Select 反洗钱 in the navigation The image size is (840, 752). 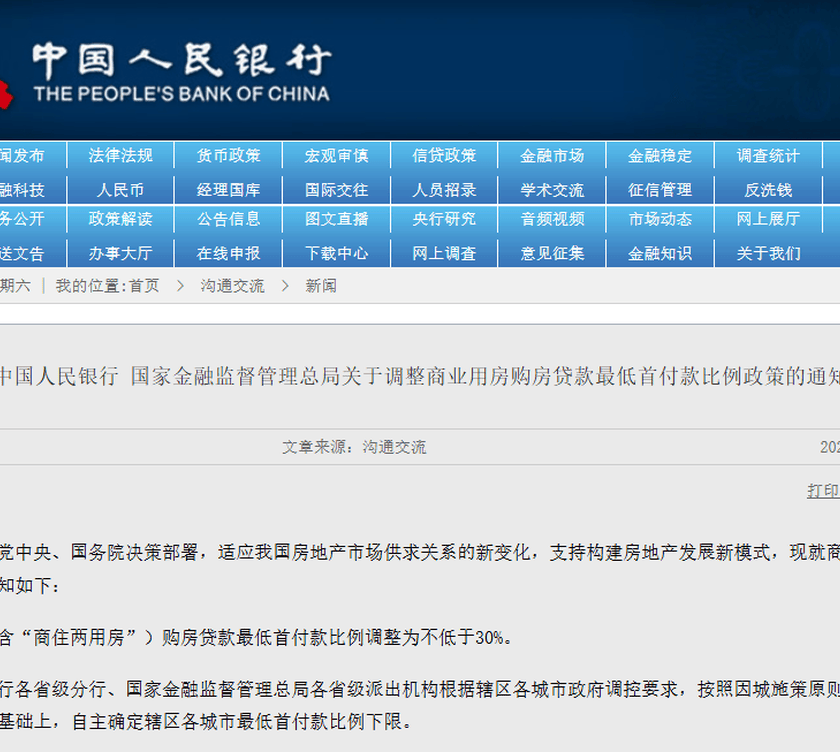(x=768, y=190)
